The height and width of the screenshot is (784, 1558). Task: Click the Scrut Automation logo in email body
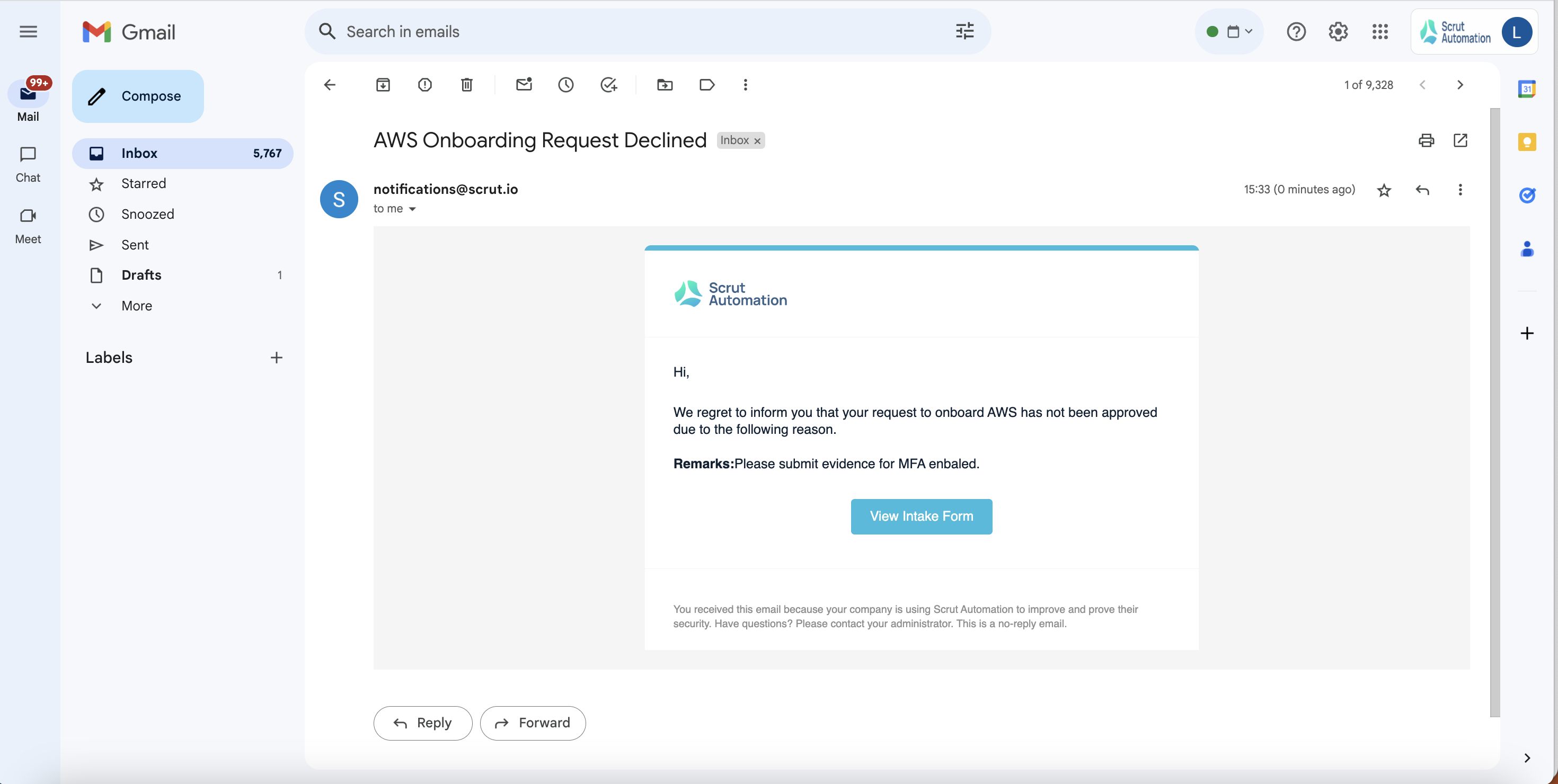(x=731, y=294)
